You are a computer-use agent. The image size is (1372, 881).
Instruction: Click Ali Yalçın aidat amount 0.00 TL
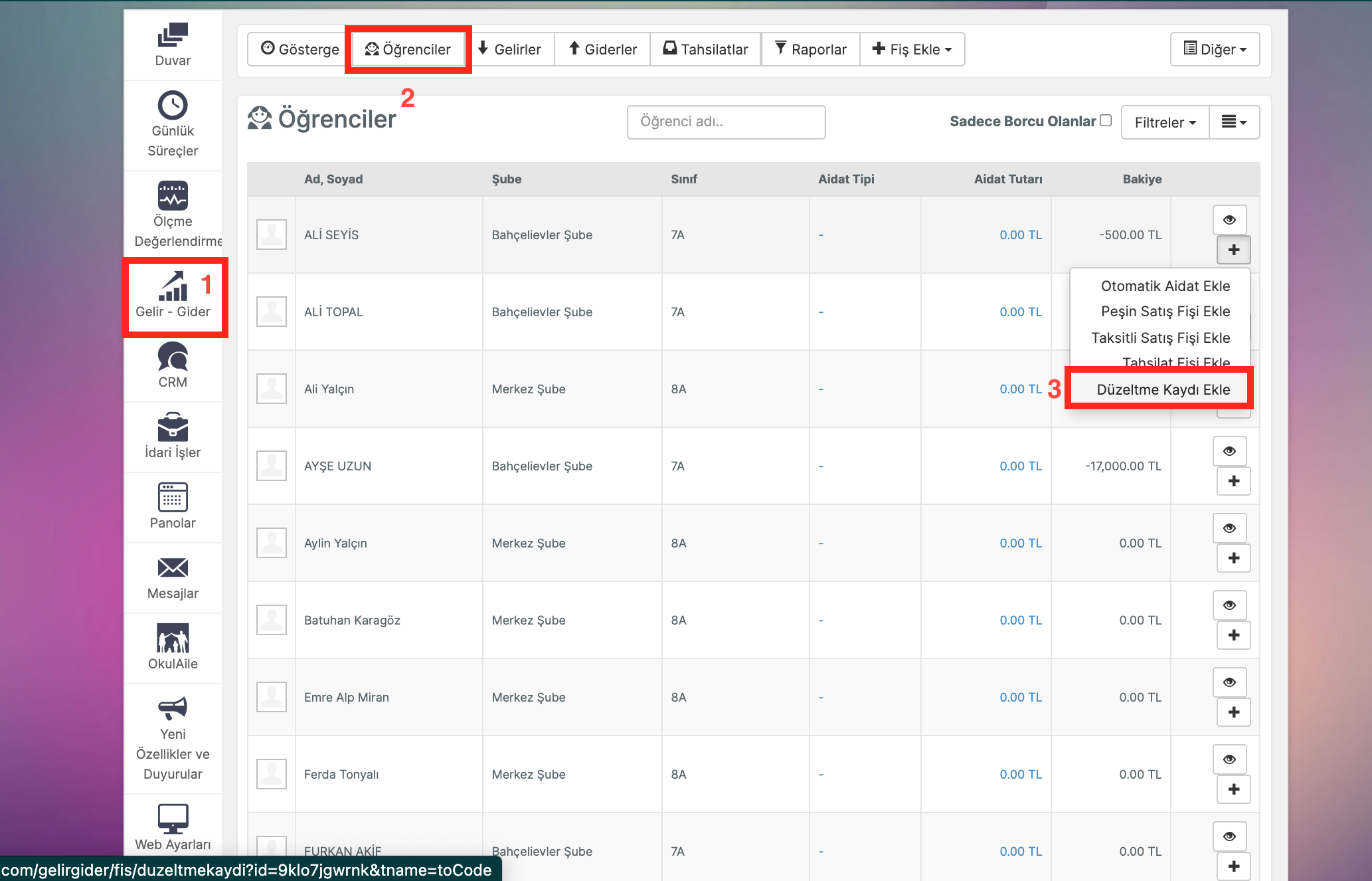pos(1021,389)
